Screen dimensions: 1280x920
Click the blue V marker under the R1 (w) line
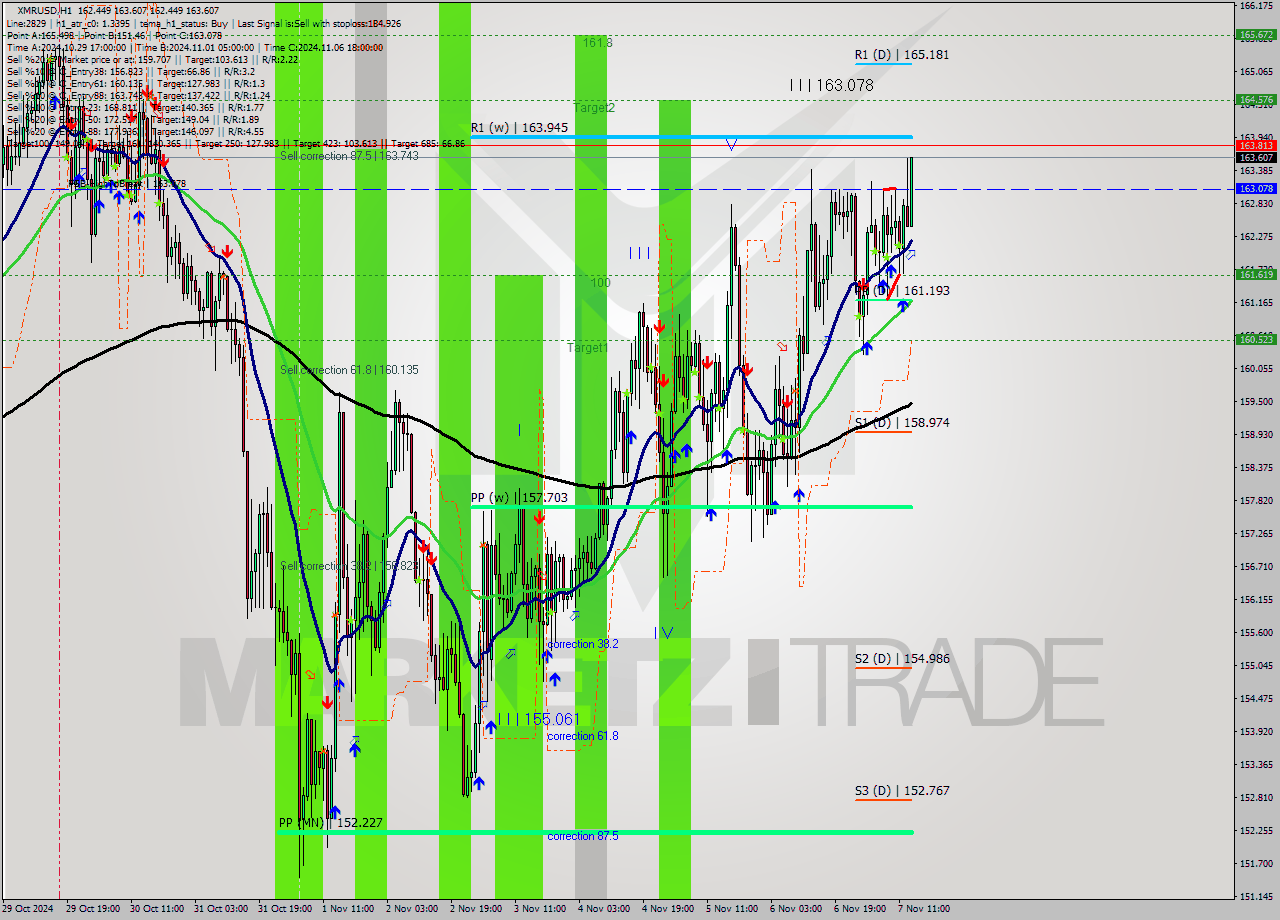pos(731,145)
